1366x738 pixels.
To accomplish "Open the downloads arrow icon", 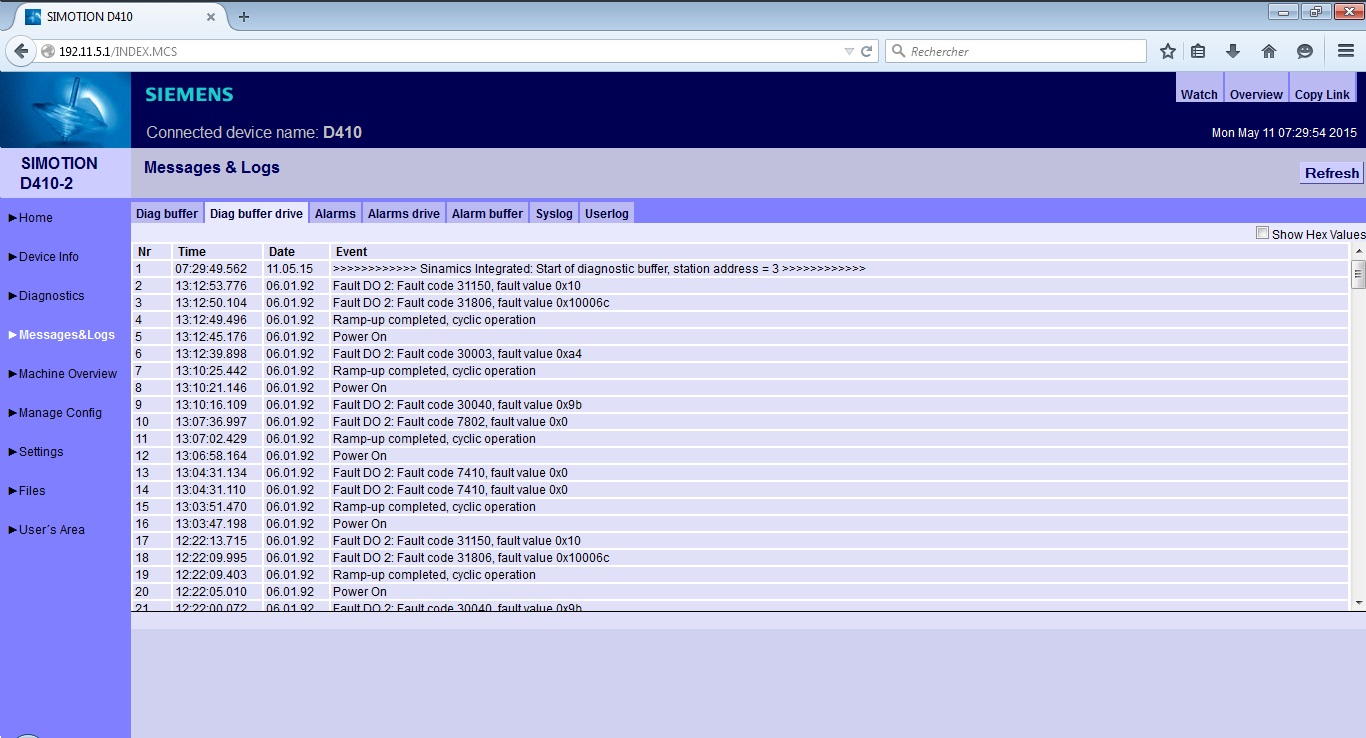I will tap(1233, 51).
